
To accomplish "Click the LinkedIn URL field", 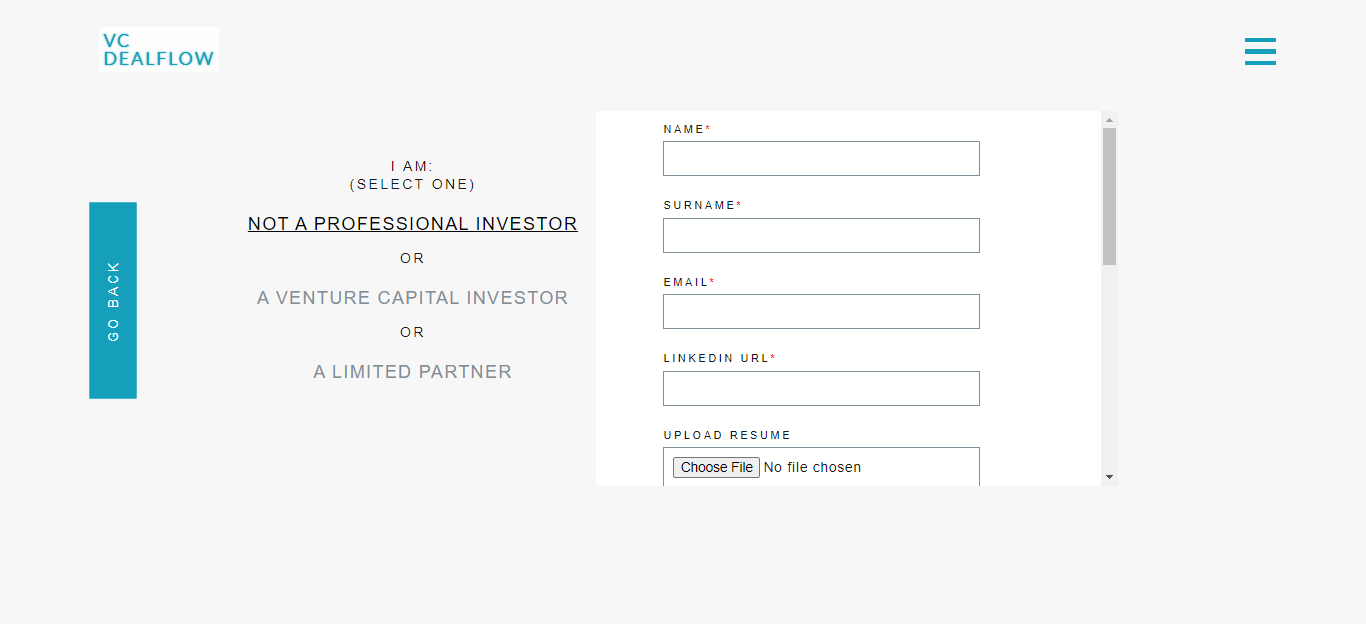I will 821,389.
